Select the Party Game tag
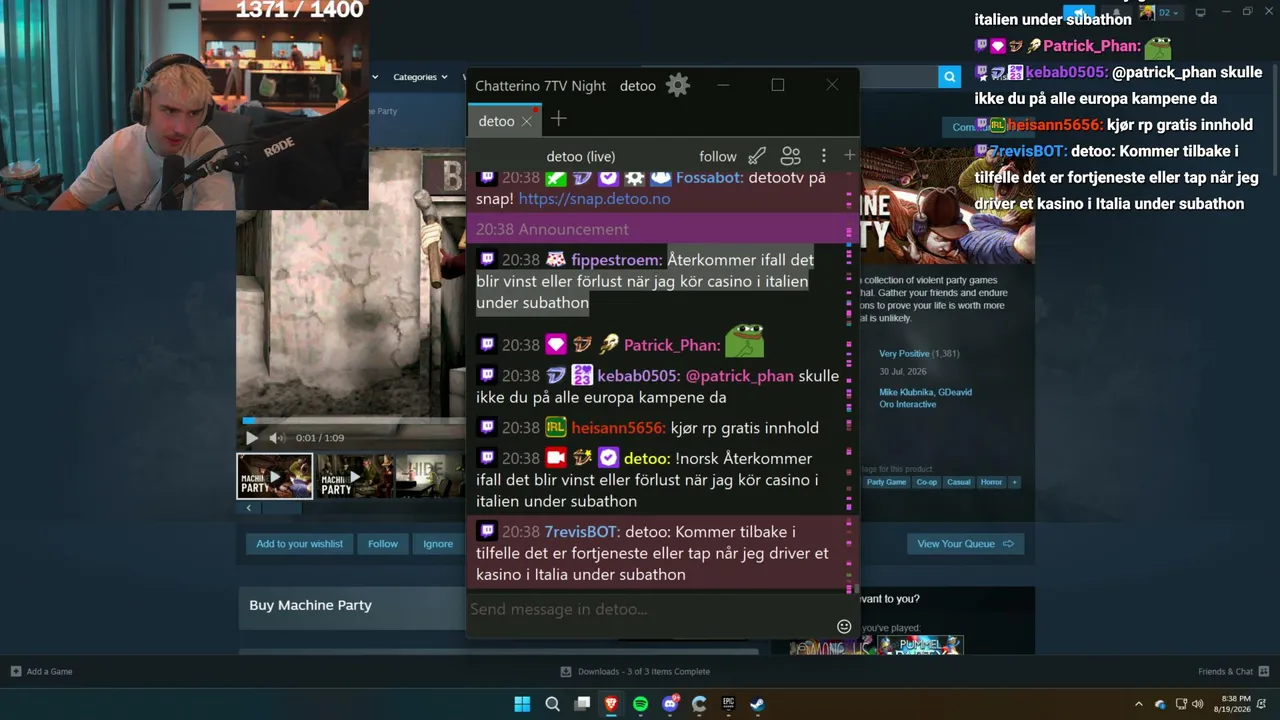Screen dimensions: 1280x720 click(x=886, y=482)
